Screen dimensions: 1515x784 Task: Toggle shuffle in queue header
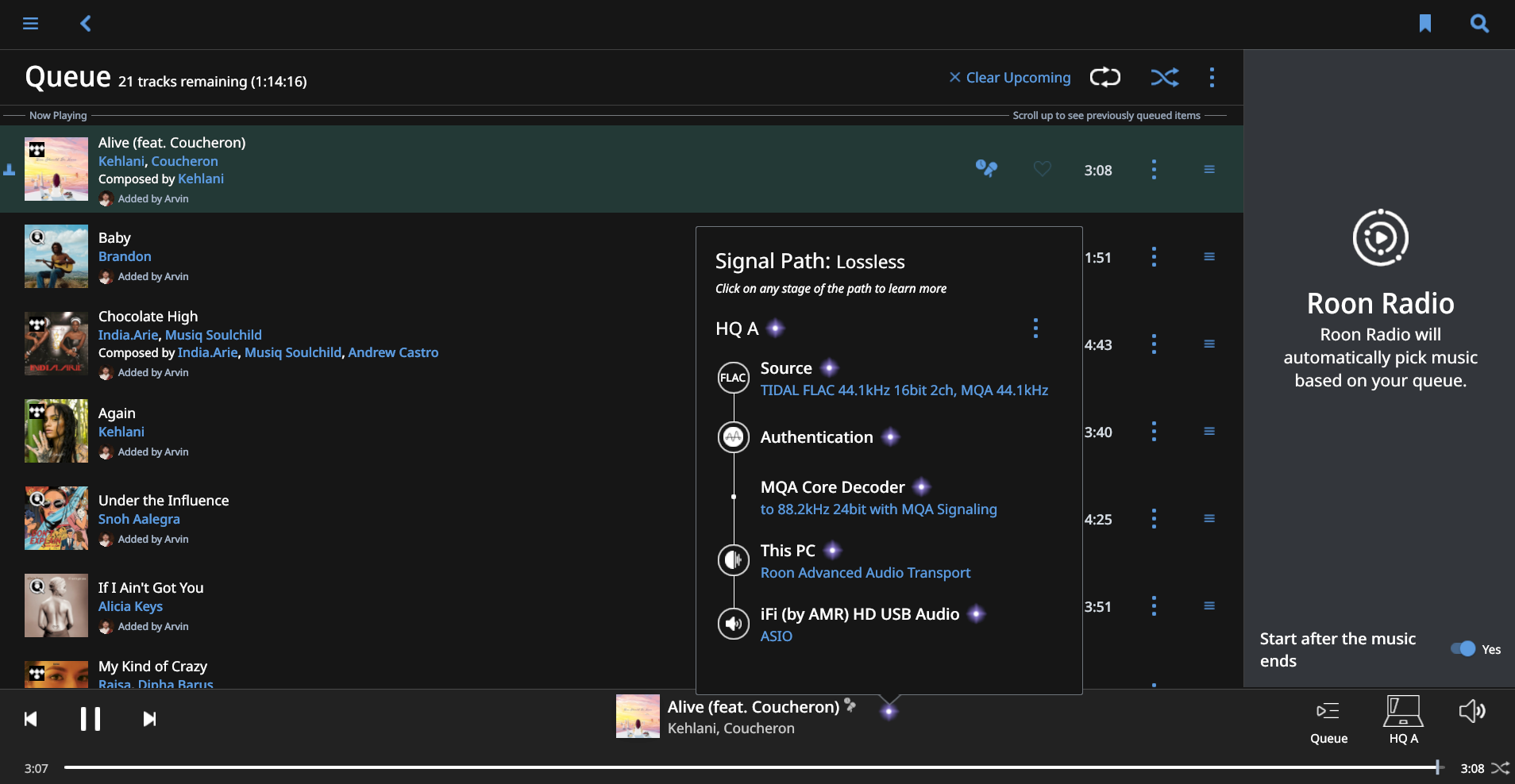pyautogui.click(x=1165, y=77)
